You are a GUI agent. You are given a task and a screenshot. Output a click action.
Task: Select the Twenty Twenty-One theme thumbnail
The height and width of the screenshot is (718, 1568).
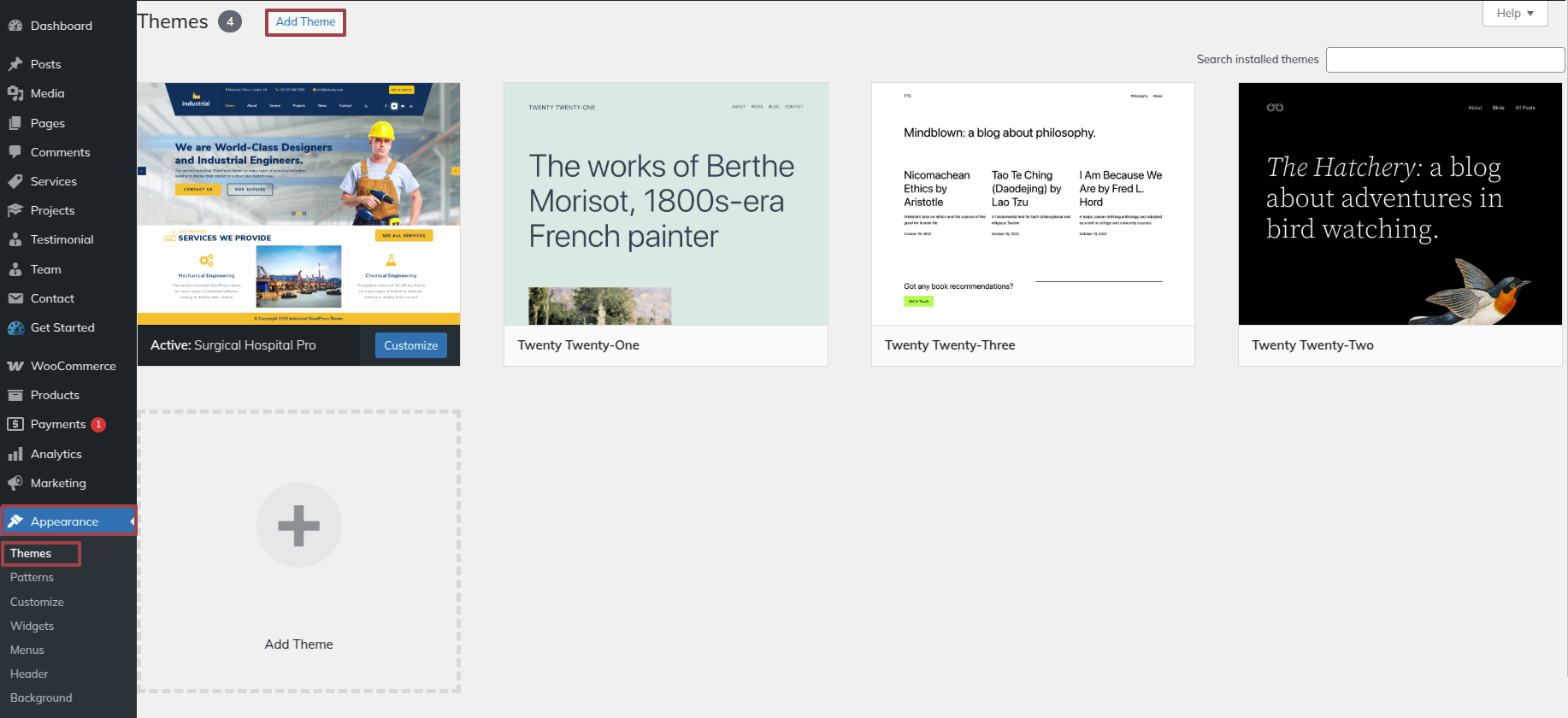pos(666,203)
